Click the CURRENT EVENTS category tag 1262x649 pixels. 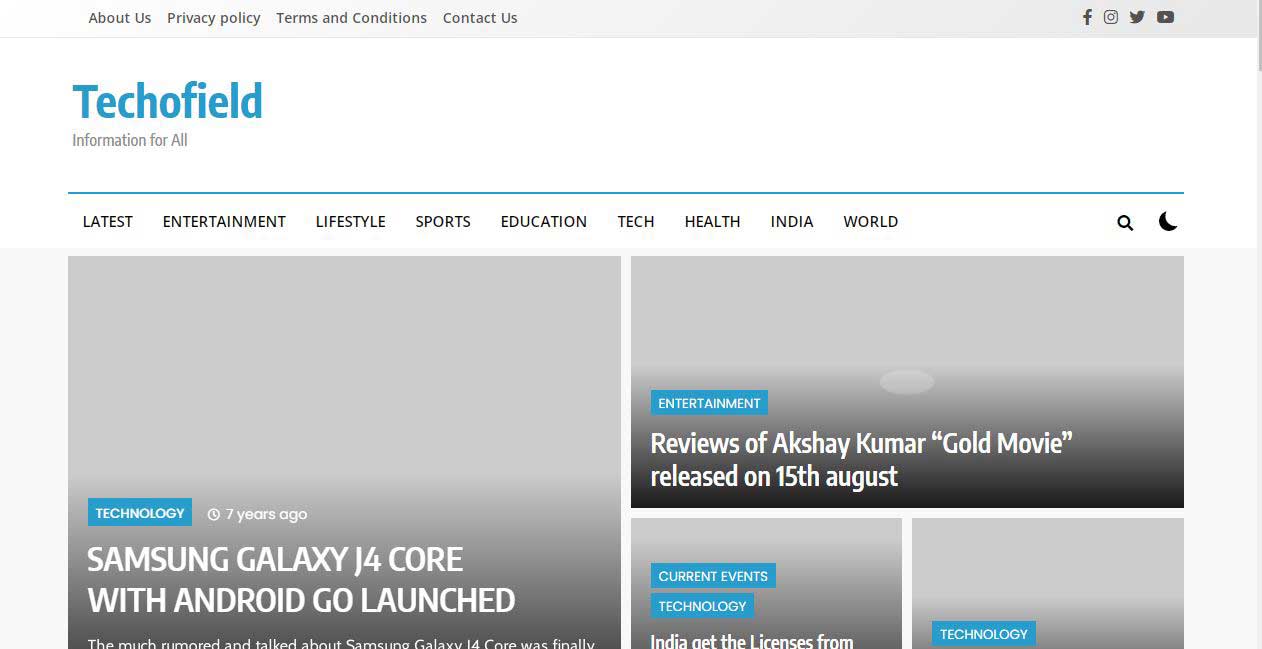click(713, 576)
